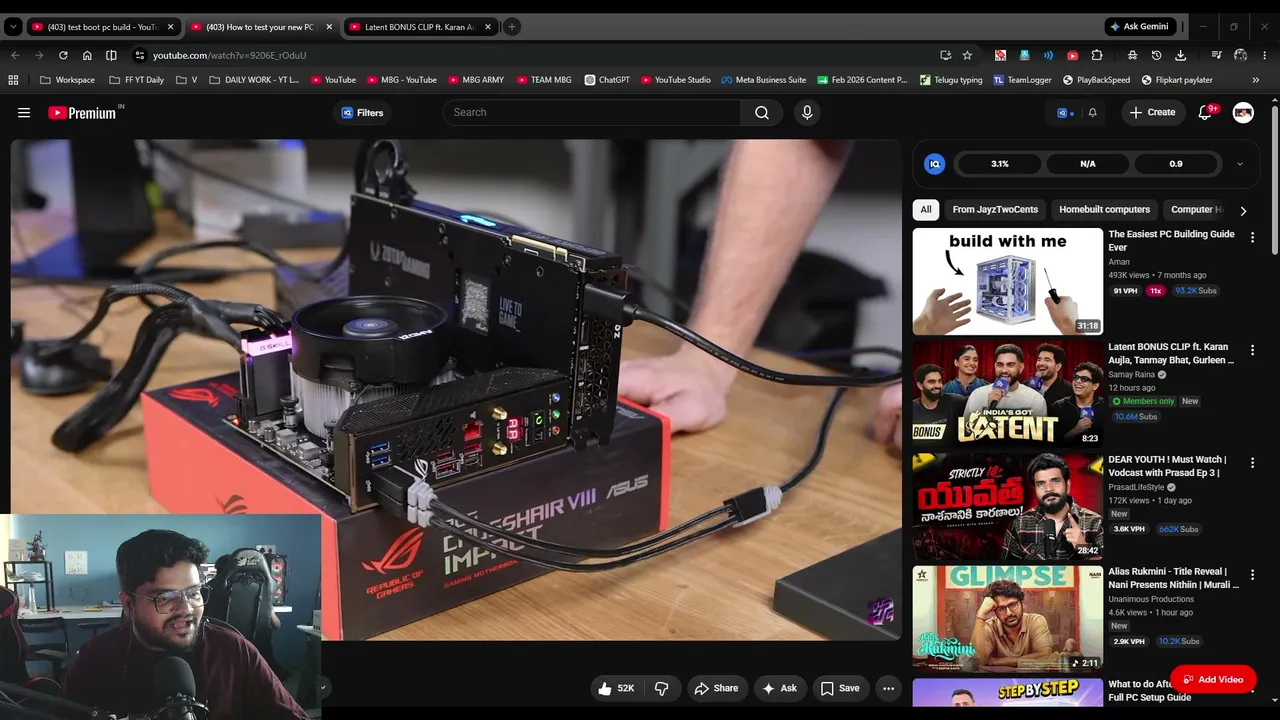Dislike this video
Viewport: 1280px width, 720px height.
(661, 688)
